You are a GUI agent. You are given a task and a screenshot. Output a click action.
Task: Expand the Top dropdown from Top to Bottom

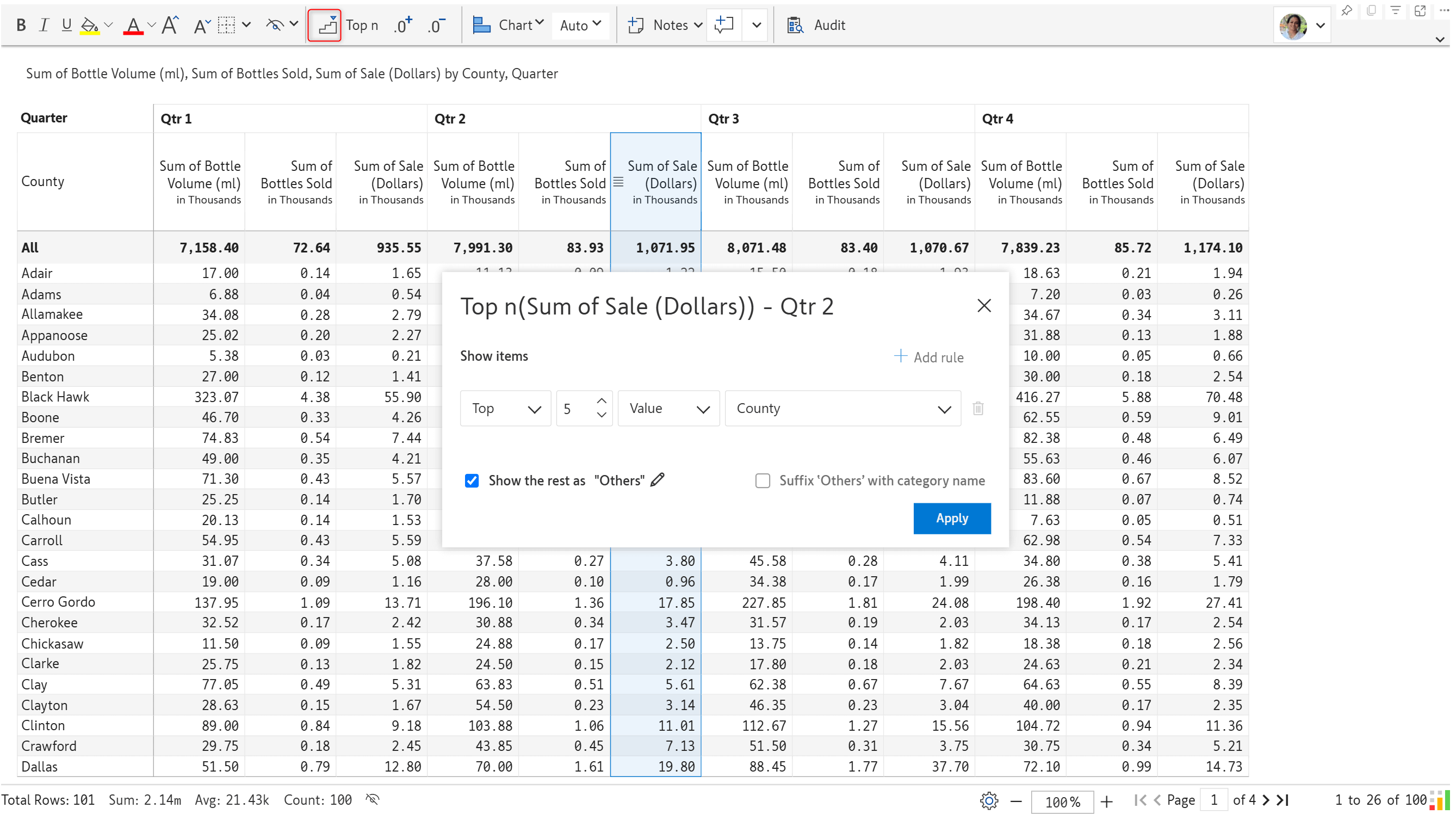(504, 407)
